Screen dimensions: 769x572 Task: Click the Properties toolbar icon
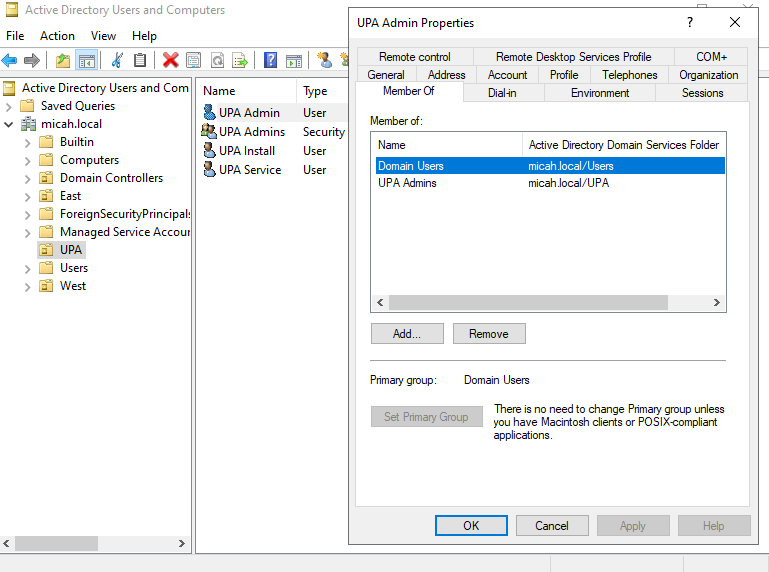point(193,61)
